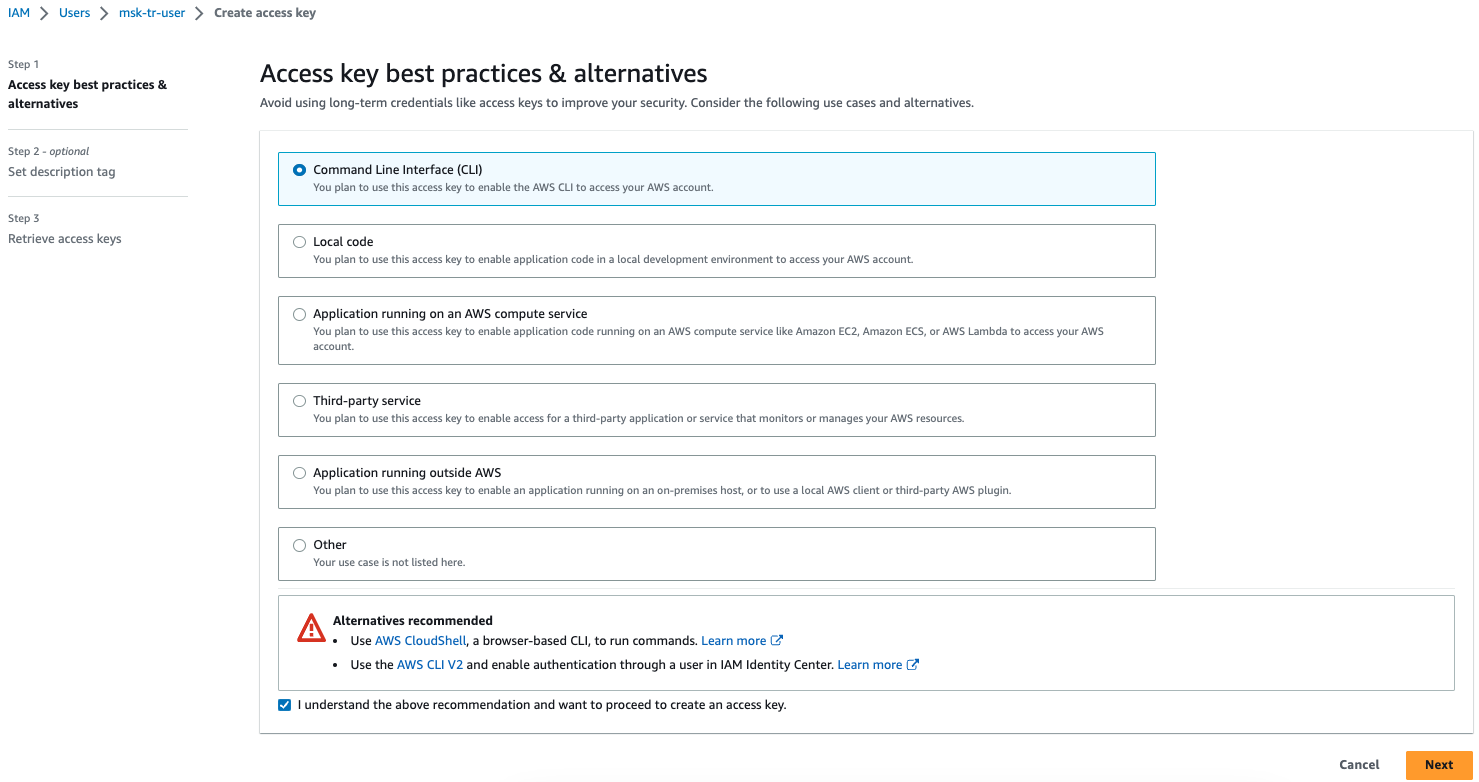Viewport: 1479px width, 782px height.
Task: Cancel access key creation
Action: 1359,765
